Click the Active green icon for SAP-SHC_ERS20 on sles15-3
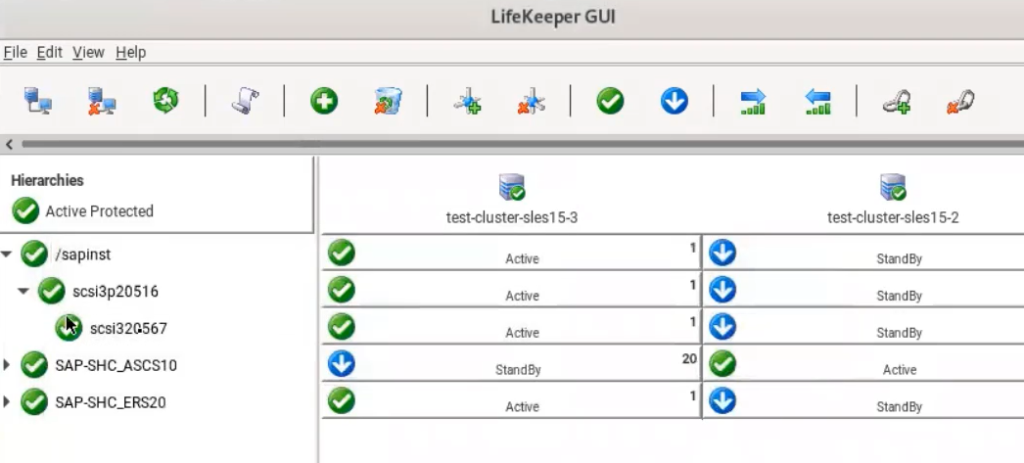The height and width of the screenshot is (463, 1024). point(341,401)
